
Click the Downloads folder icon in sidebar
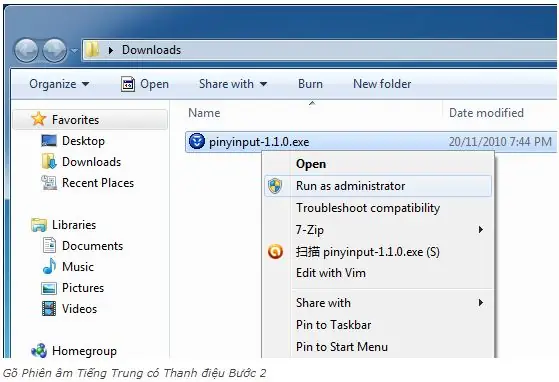(x=49, y=161)
